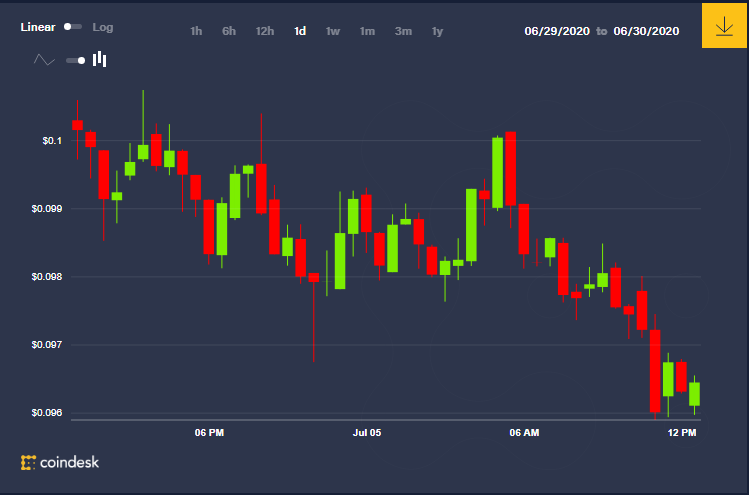Open the start date 06/29/2020
This screenshot has width=749, height=495.
pos(557,31)
